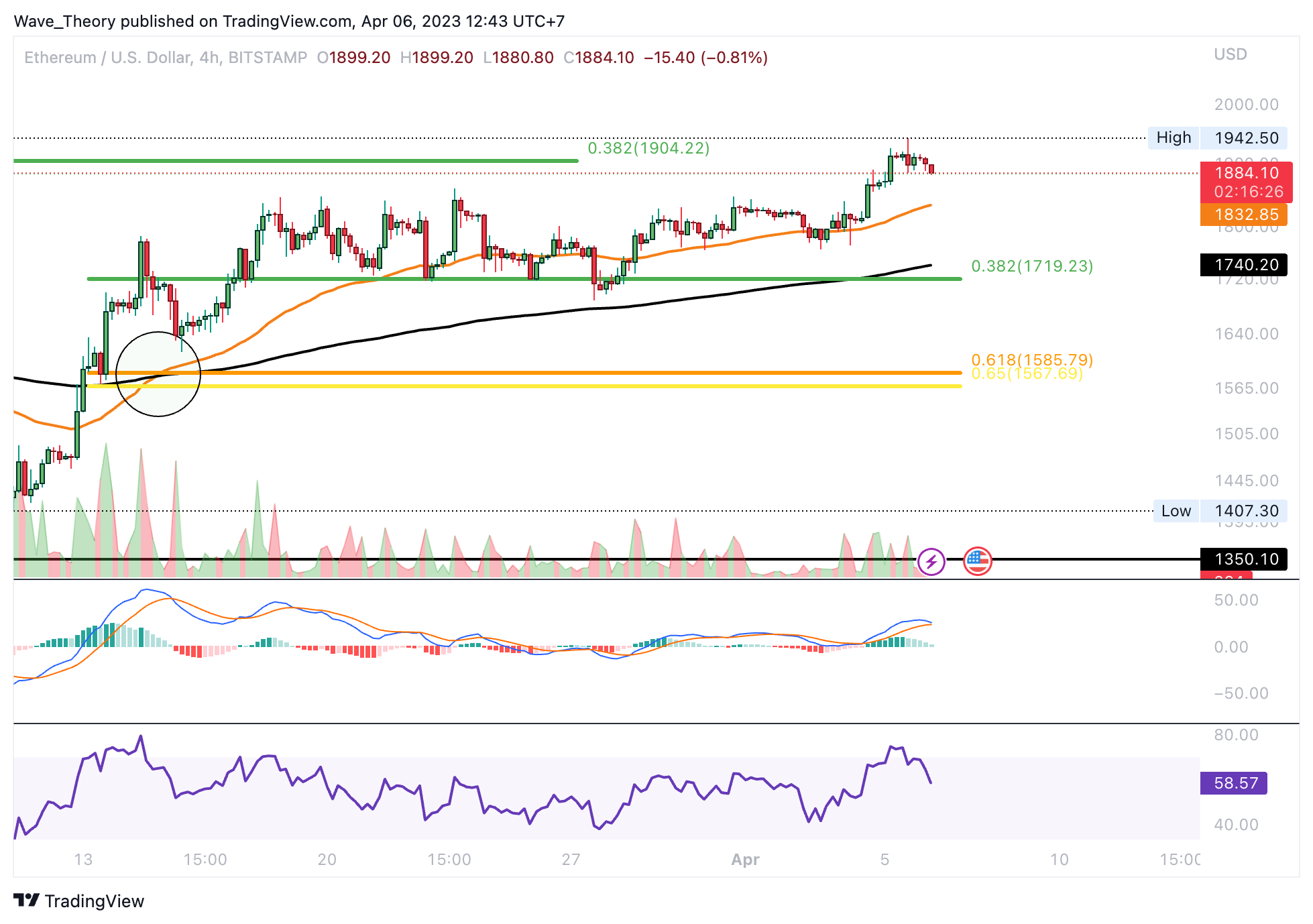The width and height of the screenshot is (1313, 924).
Task: Click the Apr marker on time axis
Action: [745, 860]
